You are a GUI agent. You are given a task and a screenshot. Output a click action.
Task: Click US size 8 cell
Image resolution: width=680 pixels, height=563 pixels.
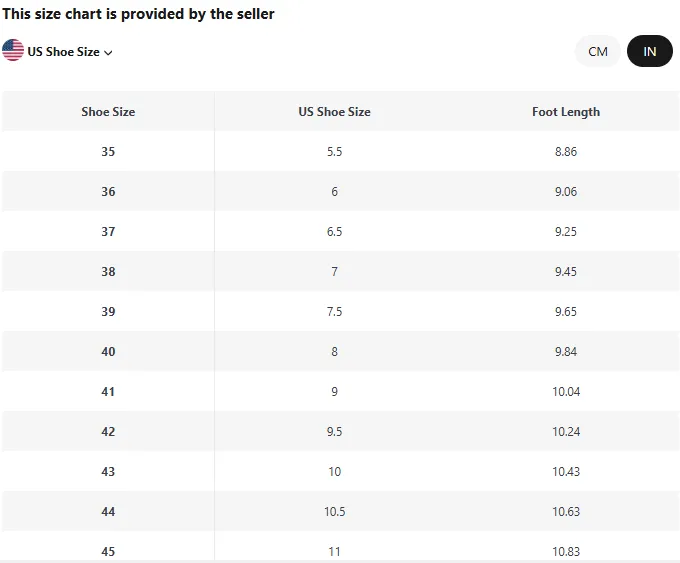click(334, 351)
